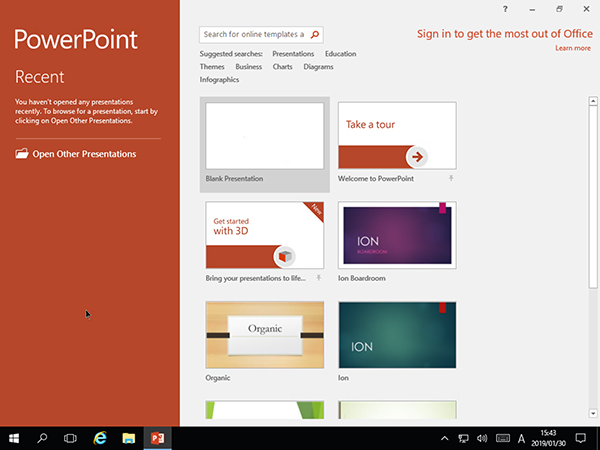The height and width of the screenshot is (450, 600).
Task: Open the Windows Start menu
Action: pos(14,438)
